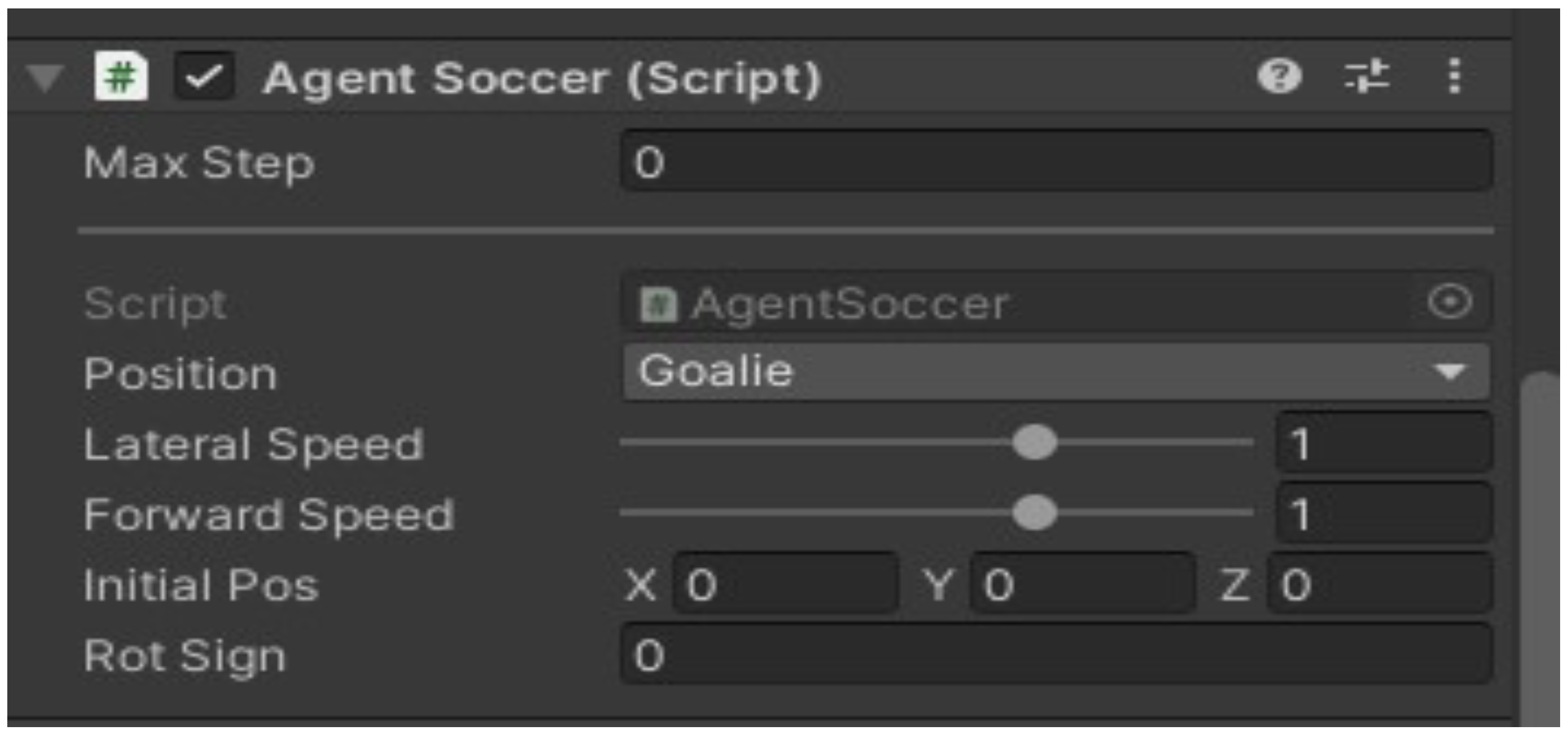The width and height of the screenshot is (1568, 735).
Task: Click the Rot Sign input field
Action: tap(1056, 655)
